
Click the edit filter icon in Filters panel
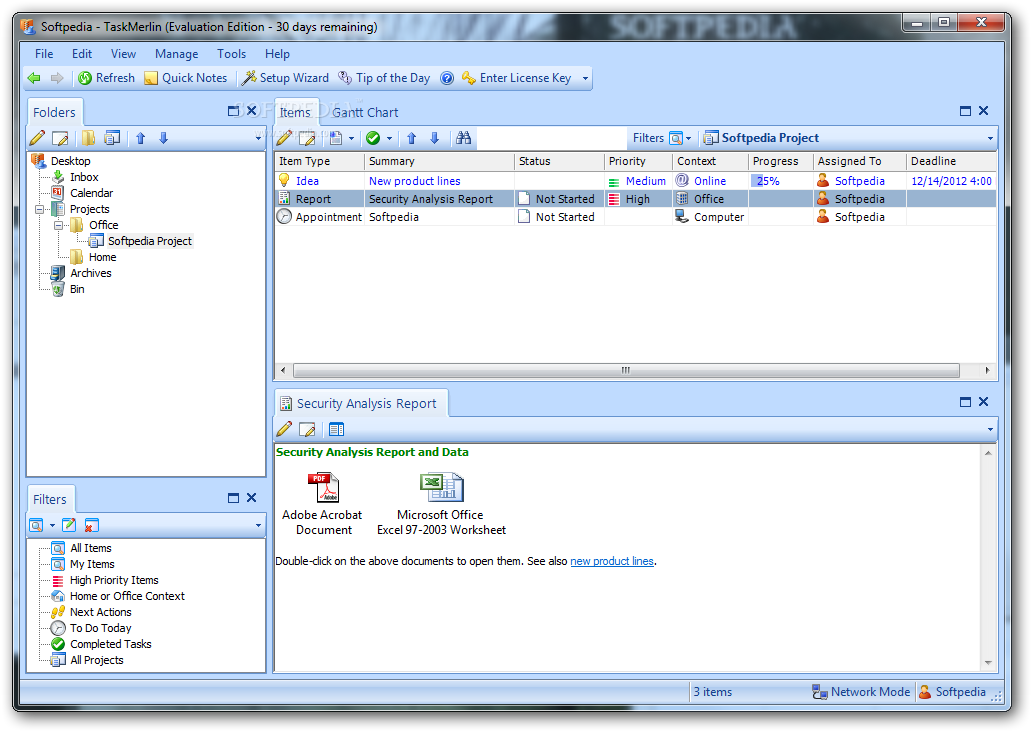coord(68,525)
